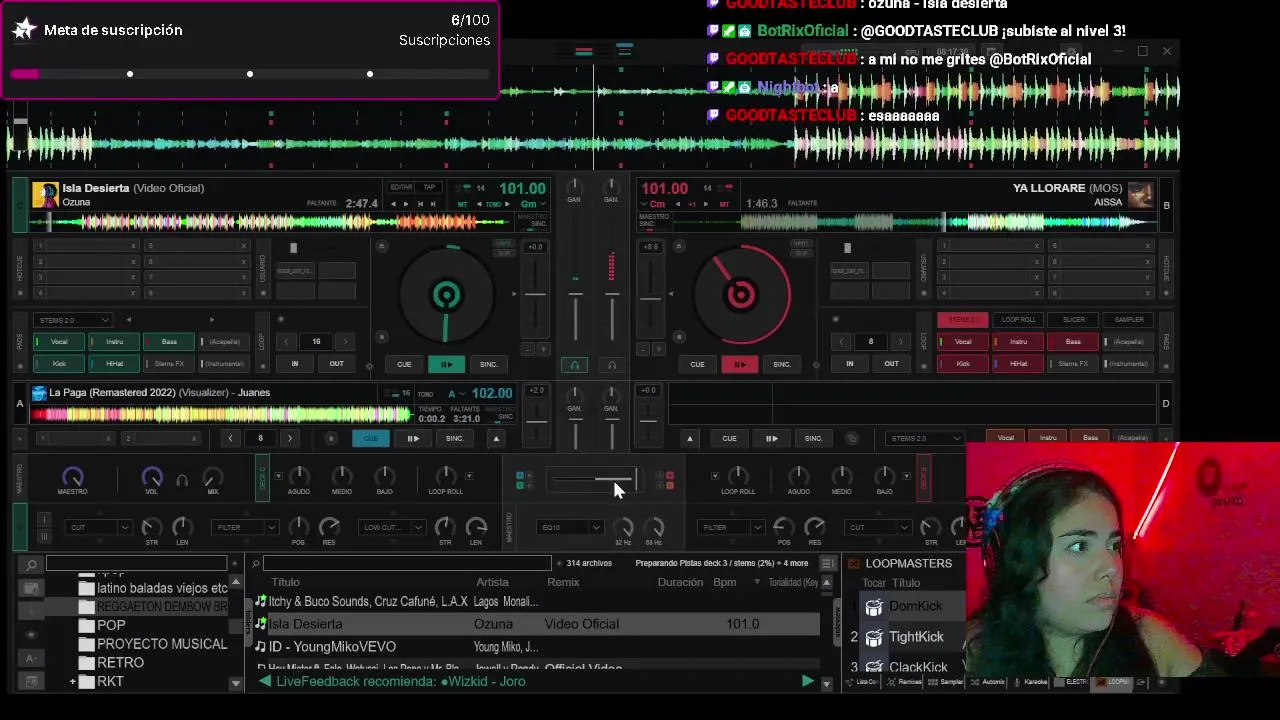Viewport: 1280px width, 720px height.
Task: Expand deck A with the up arrow
Action: [495, 438]
